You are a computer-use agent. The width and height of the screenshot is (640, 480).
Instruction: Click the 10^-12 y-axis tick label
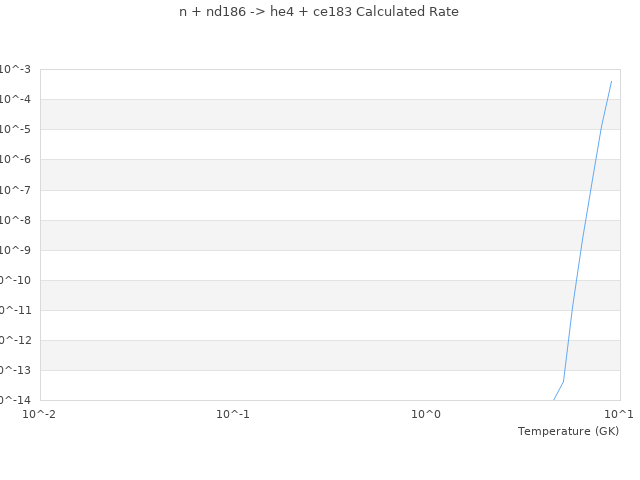click(14, 340)
